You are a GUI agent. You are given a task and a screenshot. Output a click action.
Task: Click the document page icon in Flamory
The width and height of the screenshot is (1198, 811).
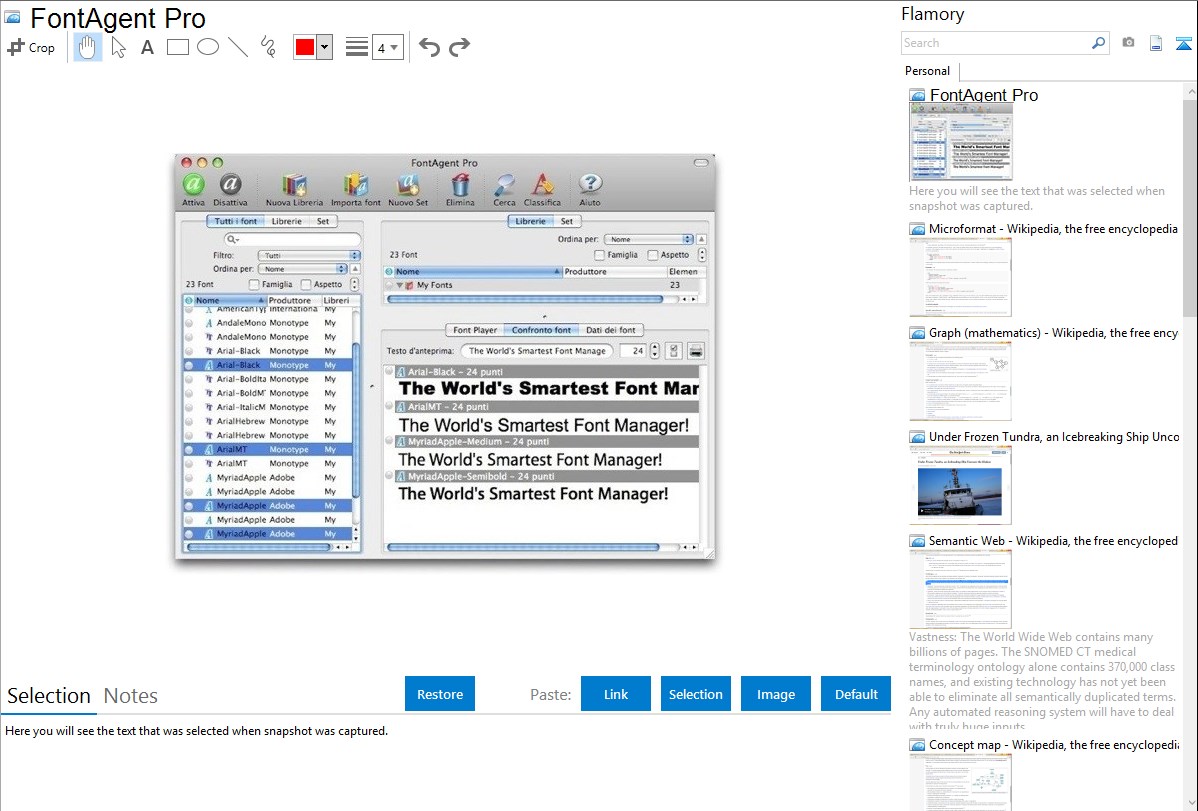pos(1156,43)
